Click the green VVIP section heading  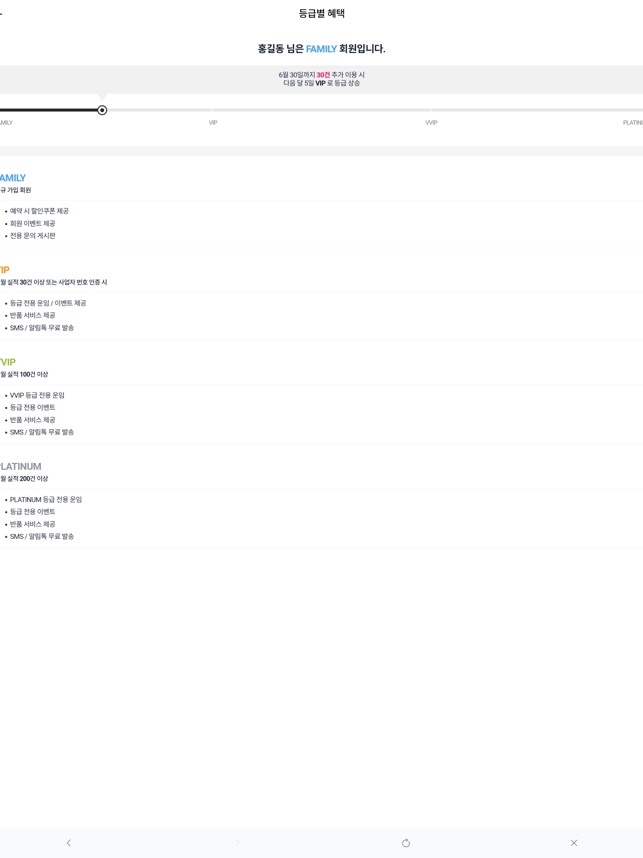(x=8, y=362)
